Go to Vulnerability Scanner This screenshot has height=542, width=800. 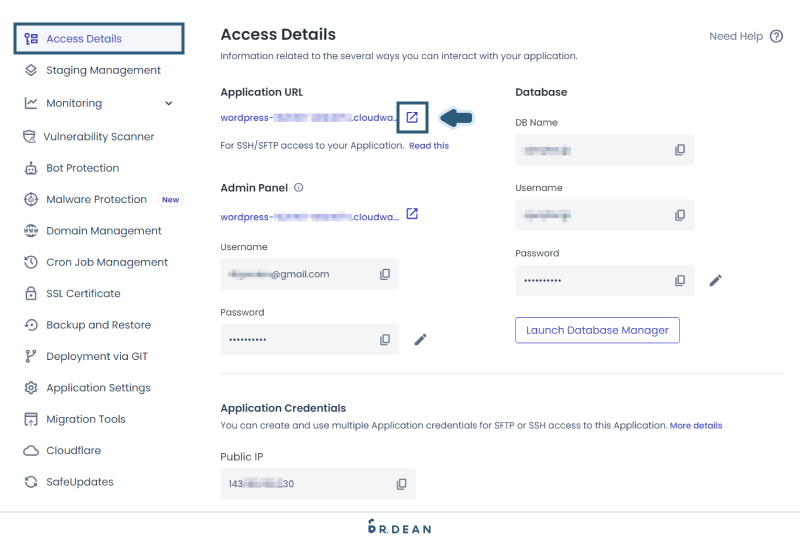pos(99,137)
